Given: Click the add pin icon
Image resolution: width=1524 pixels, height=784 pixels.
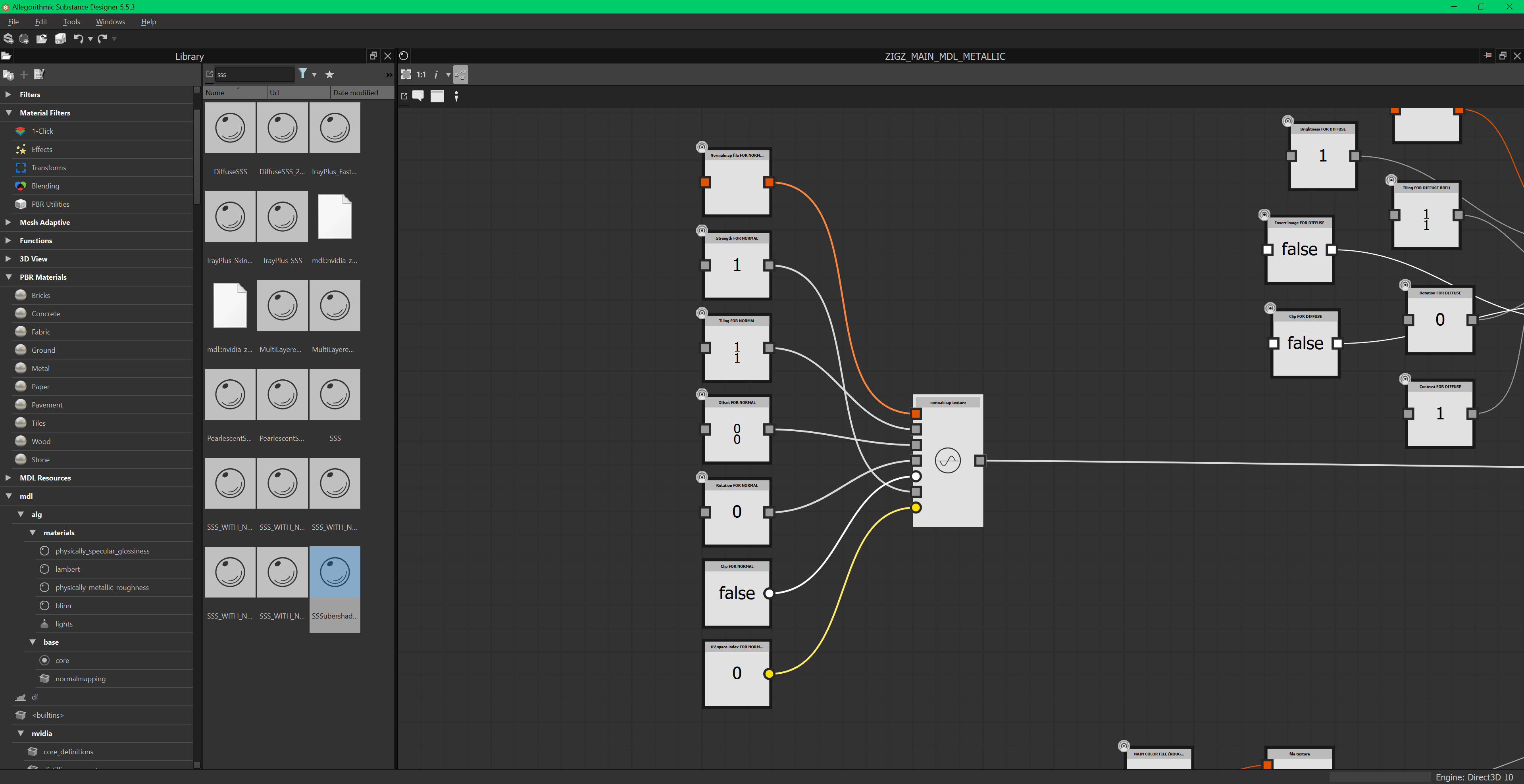Looking at the screenshot, I should (x=456, y=96).
